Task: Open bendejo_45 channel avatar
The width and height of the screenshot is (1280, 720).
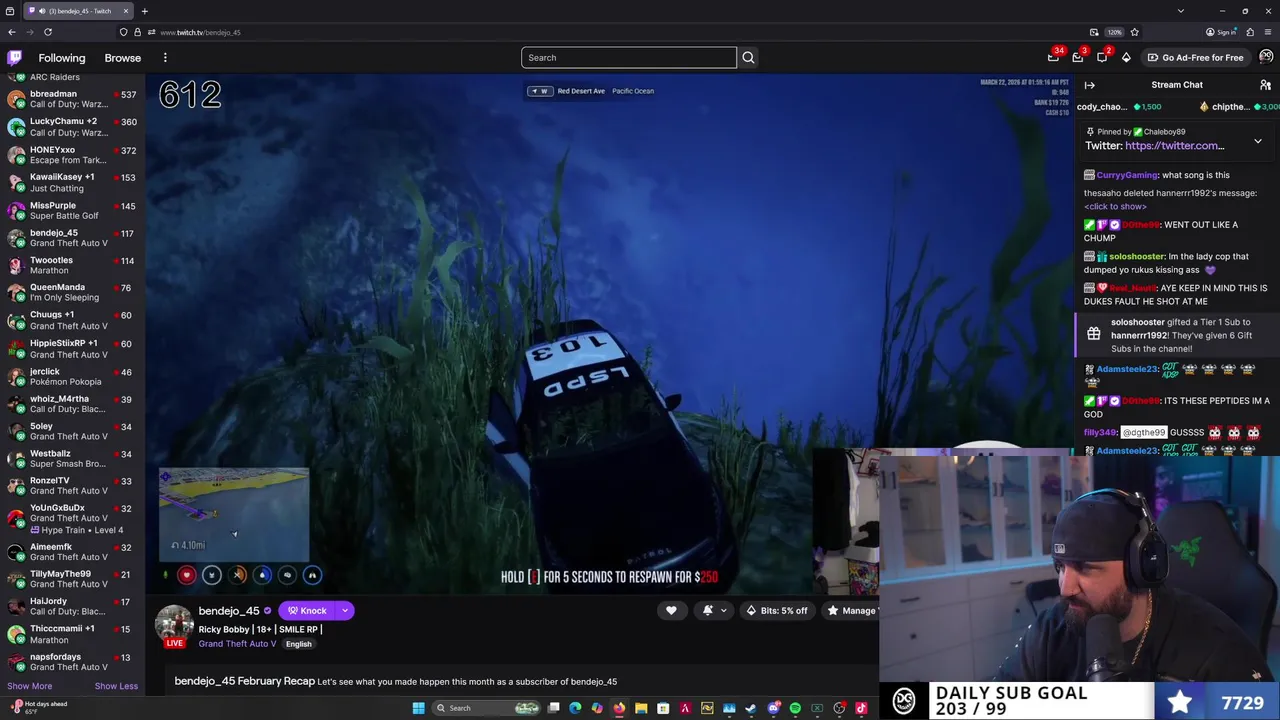Action: point(174,624)
